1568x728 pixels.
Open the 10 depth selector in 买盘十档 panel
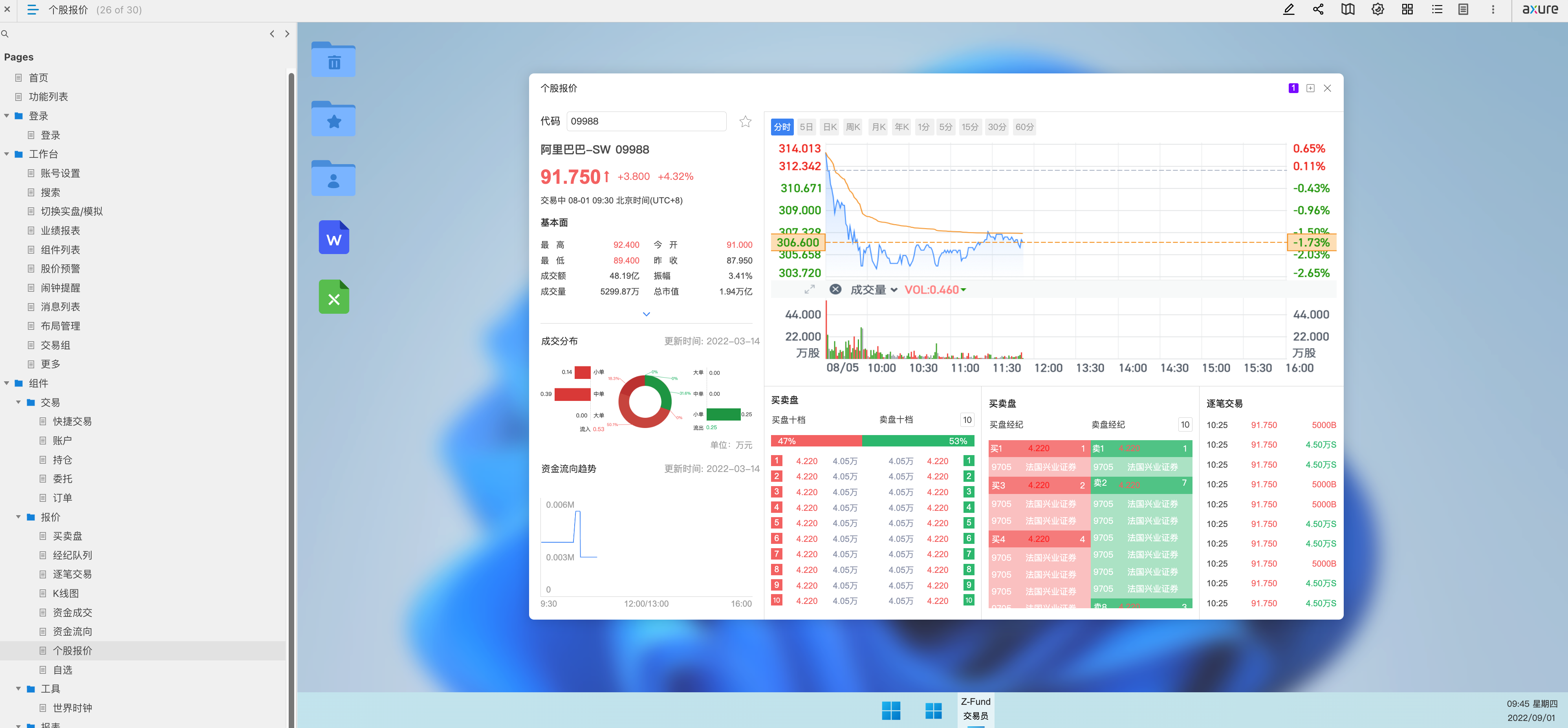click(x=967, y=420)
